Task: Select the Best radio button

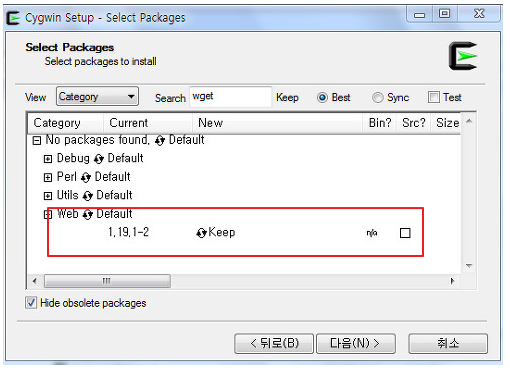Action: tap(322, 98)
